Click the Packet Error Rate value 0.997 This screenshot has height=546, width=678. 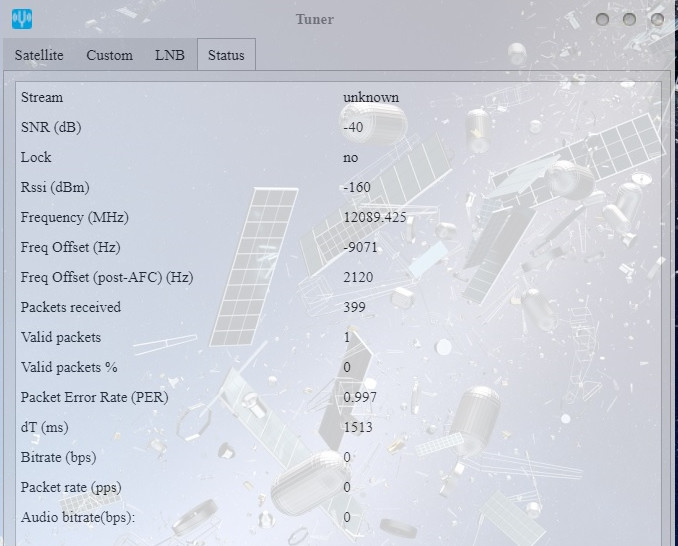tap(360, 397)
